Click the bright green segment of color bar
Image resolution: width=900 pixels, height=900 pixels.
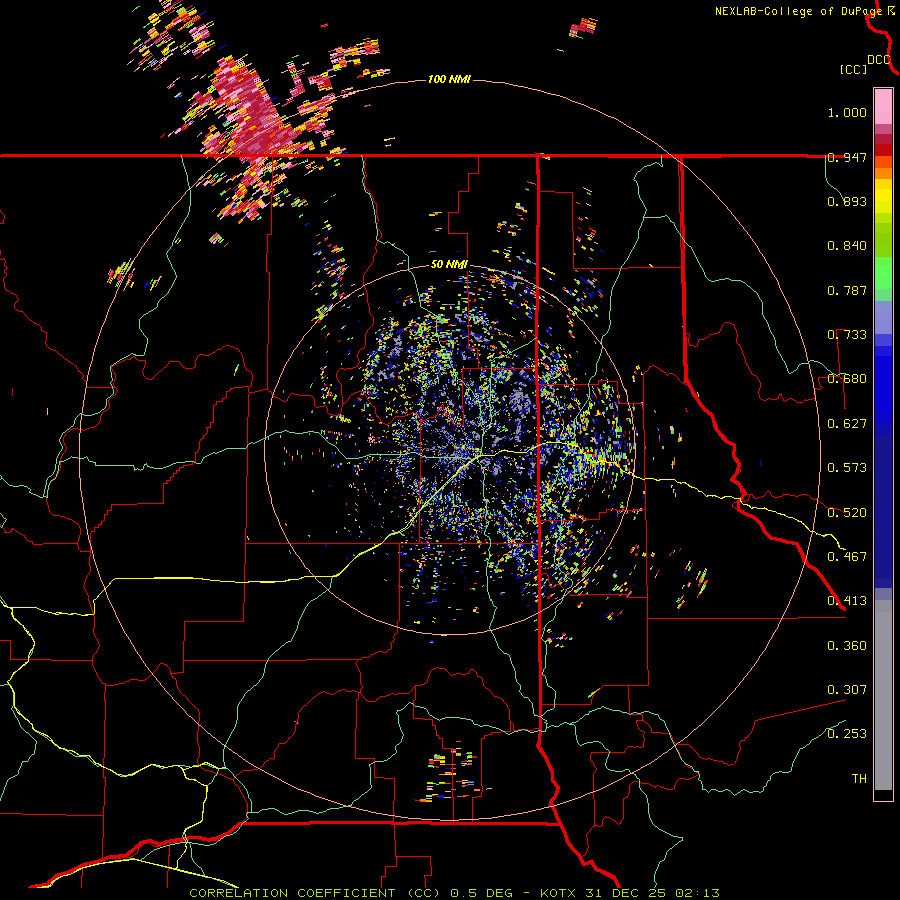(x=883, y=273)
